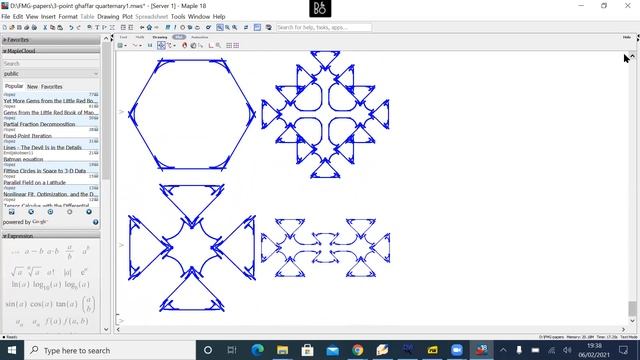640x360 pixels.
Task: Click the Copy toolbar icon
Action: click(x=53, y=27)
